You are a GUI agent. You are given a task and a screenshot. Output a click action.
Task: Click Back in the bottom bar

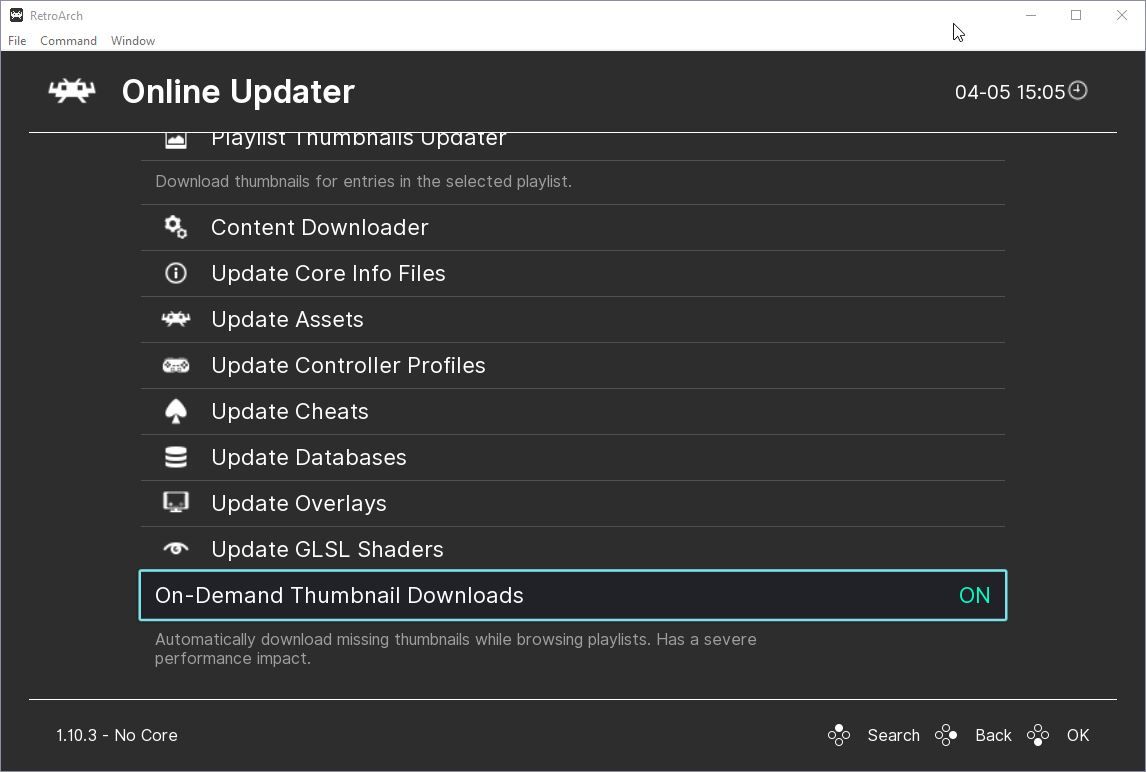(x=993, y=735)
